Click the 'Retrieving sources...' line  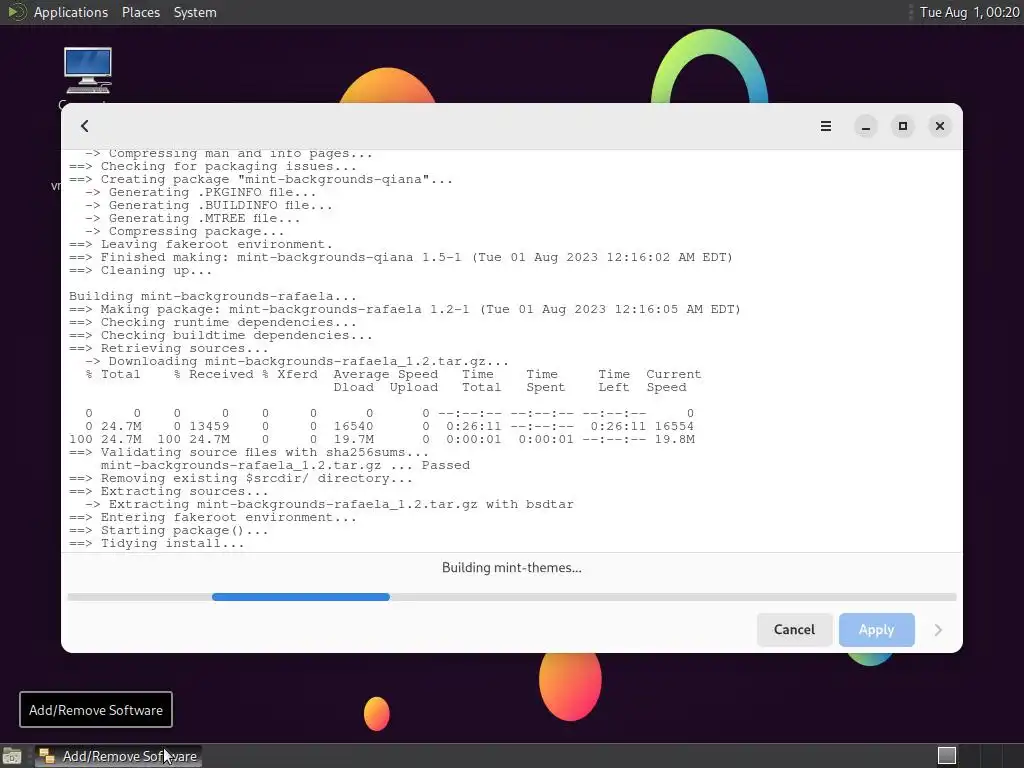tap(168, 349)
